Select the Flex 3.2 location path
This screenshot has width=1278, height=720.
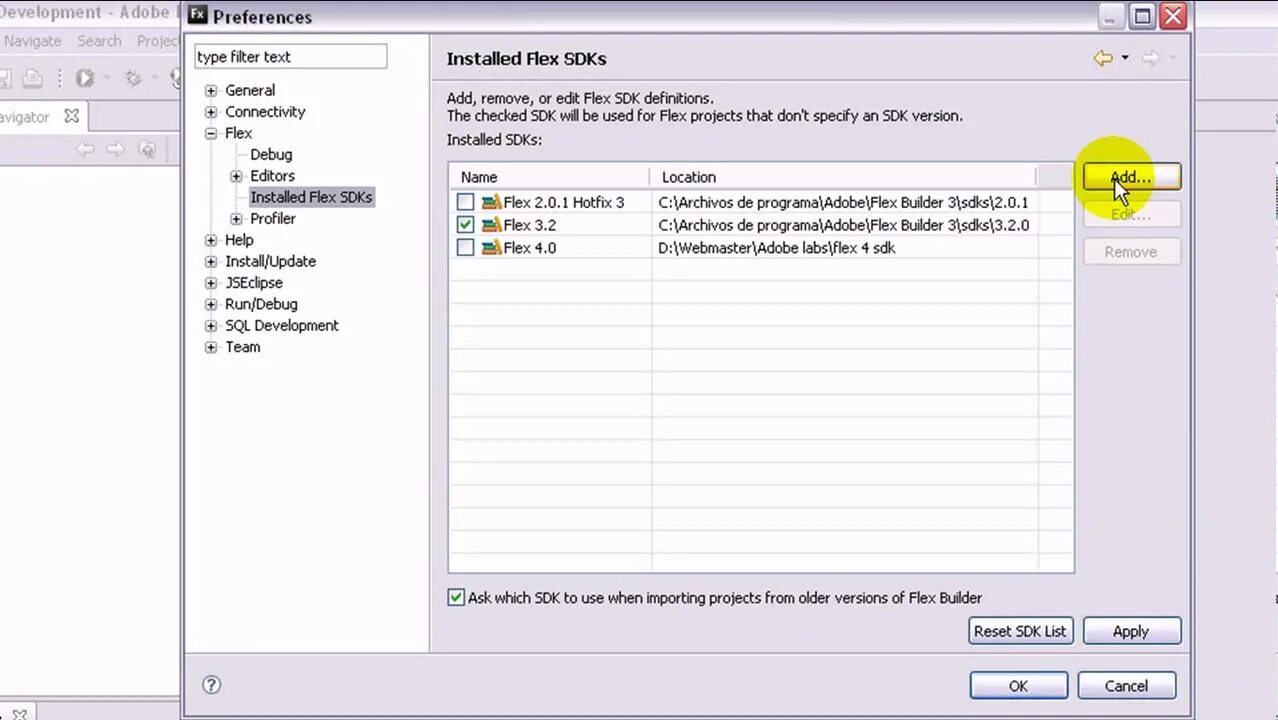click(844, 225)
